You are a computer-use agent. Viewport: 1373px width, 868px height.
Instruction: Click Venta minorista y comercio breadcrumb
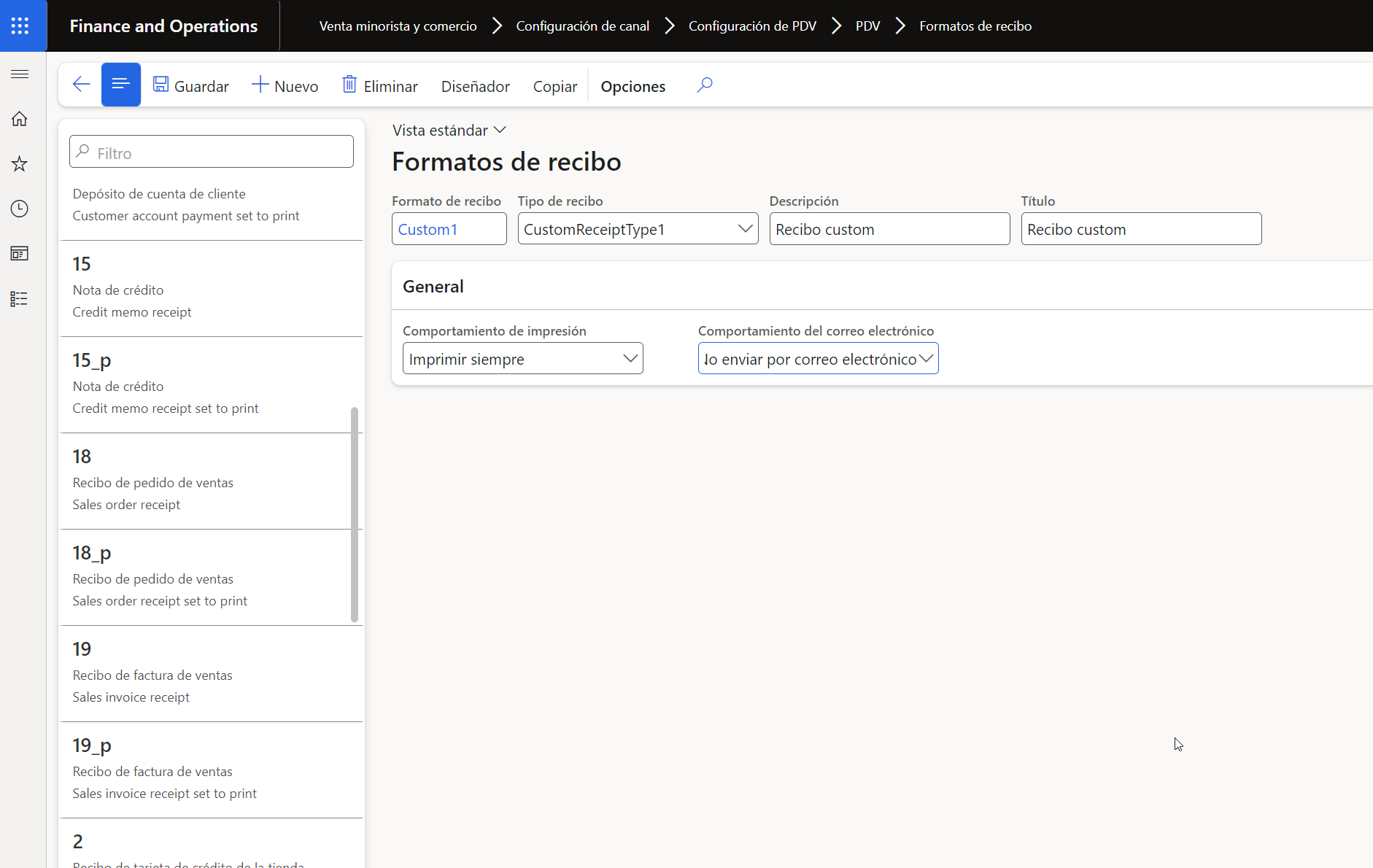398,26
